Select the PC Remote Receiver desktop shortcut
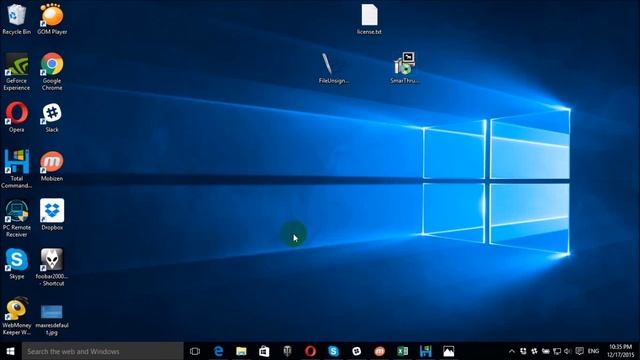 (16, 218)
